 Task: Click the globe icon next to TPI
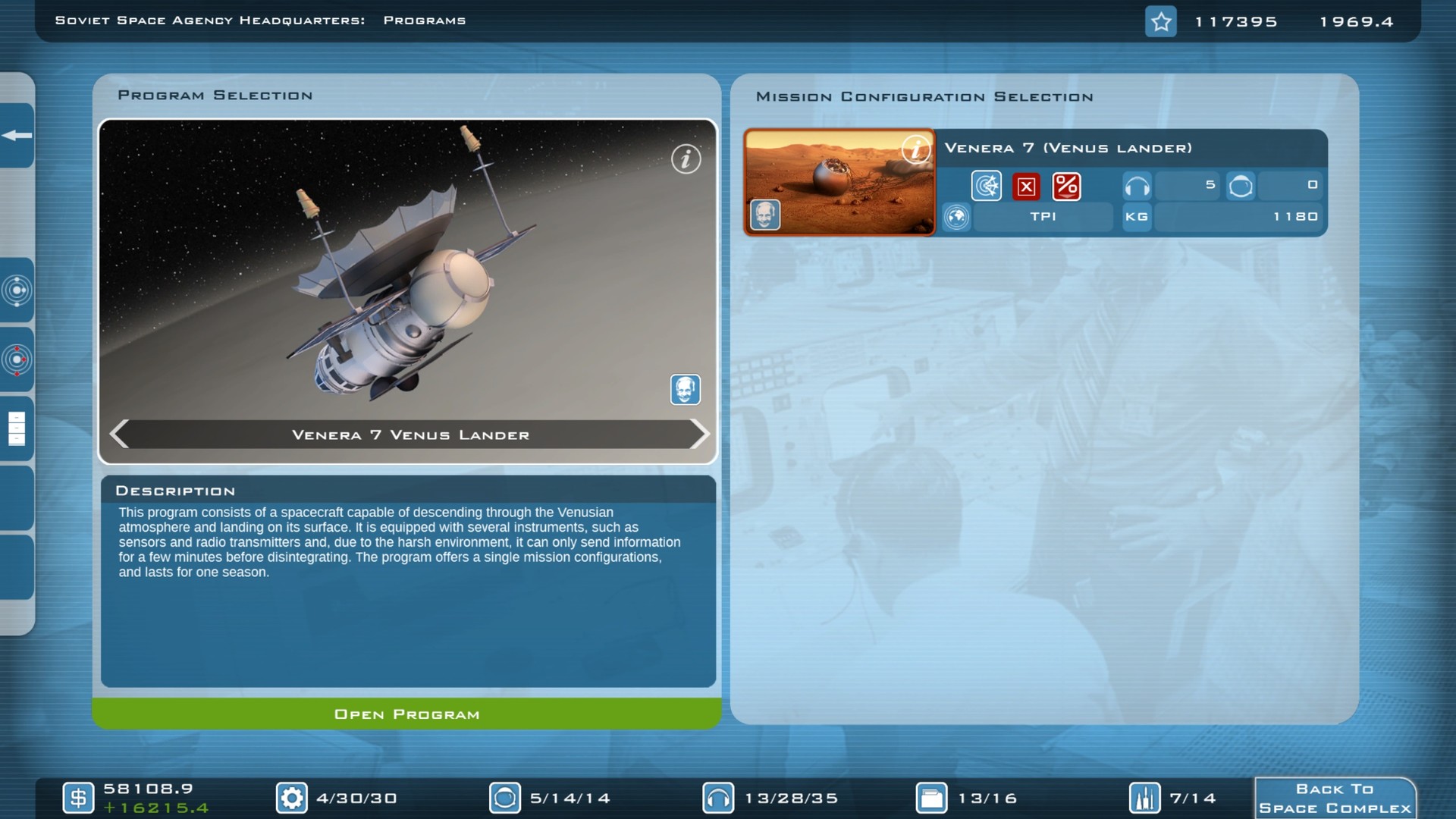pos(956,217)
